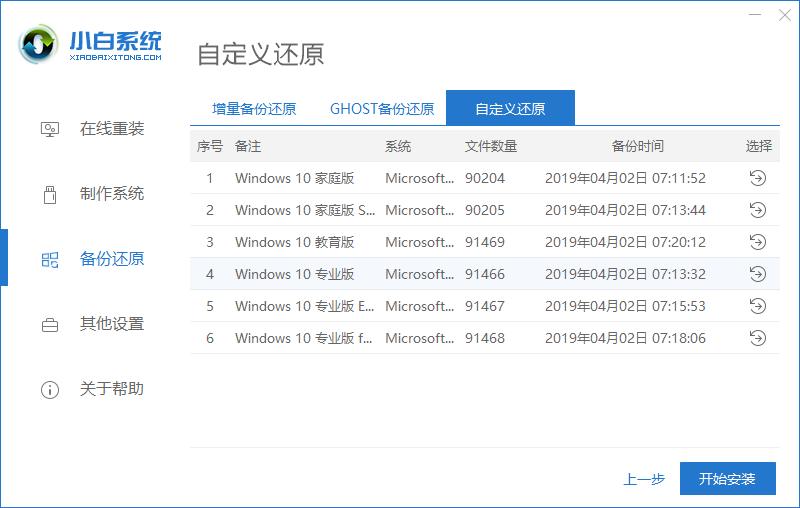This screenshot has width=800, height=508.
Task: Click the 系统 column header
Action: 398,146
